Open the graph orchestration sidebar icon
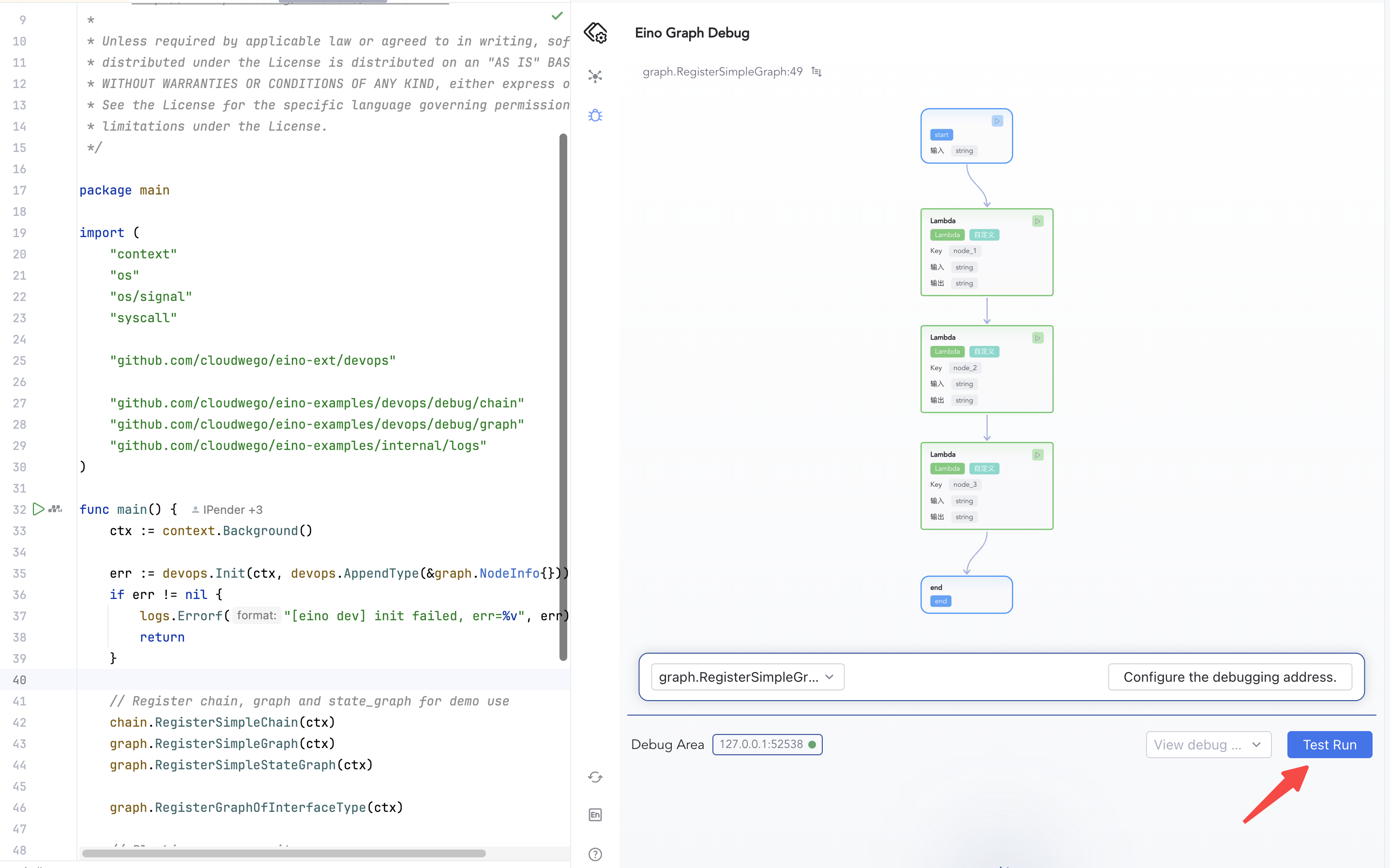The width and height of the screenshot is (1390, 868). 595,76
